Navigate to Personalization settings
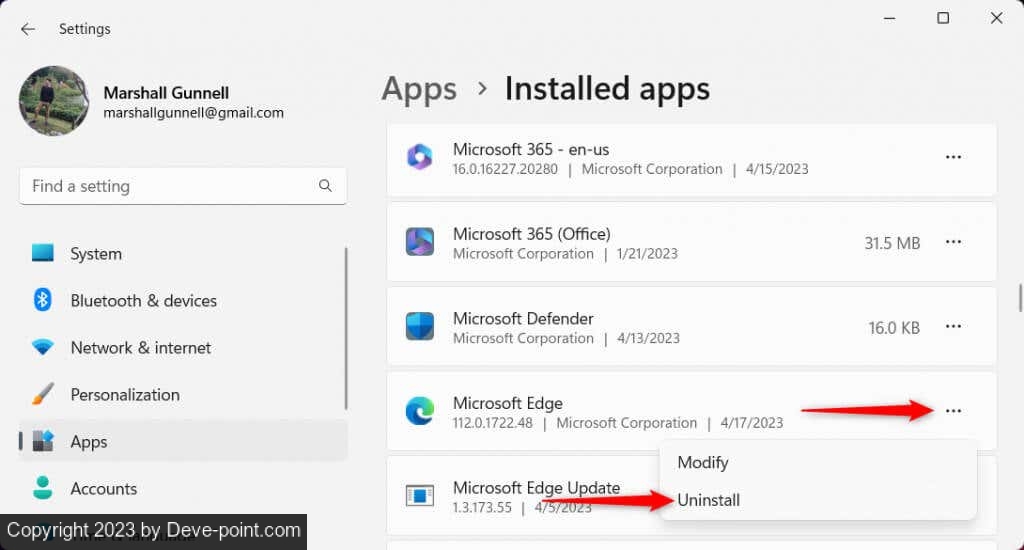 pos(125,395)
